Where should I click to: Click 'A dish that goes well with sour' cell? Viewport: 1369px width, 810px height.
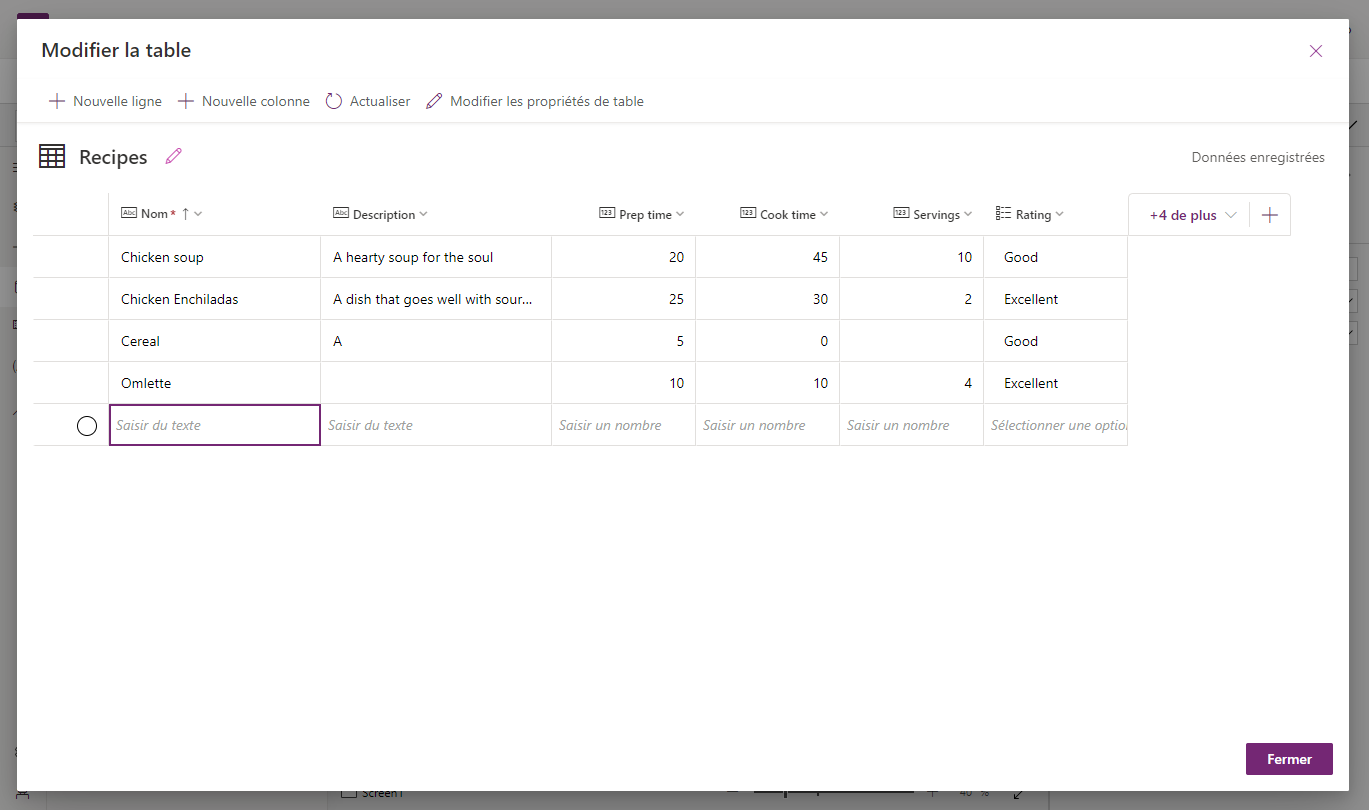point(436,299)
